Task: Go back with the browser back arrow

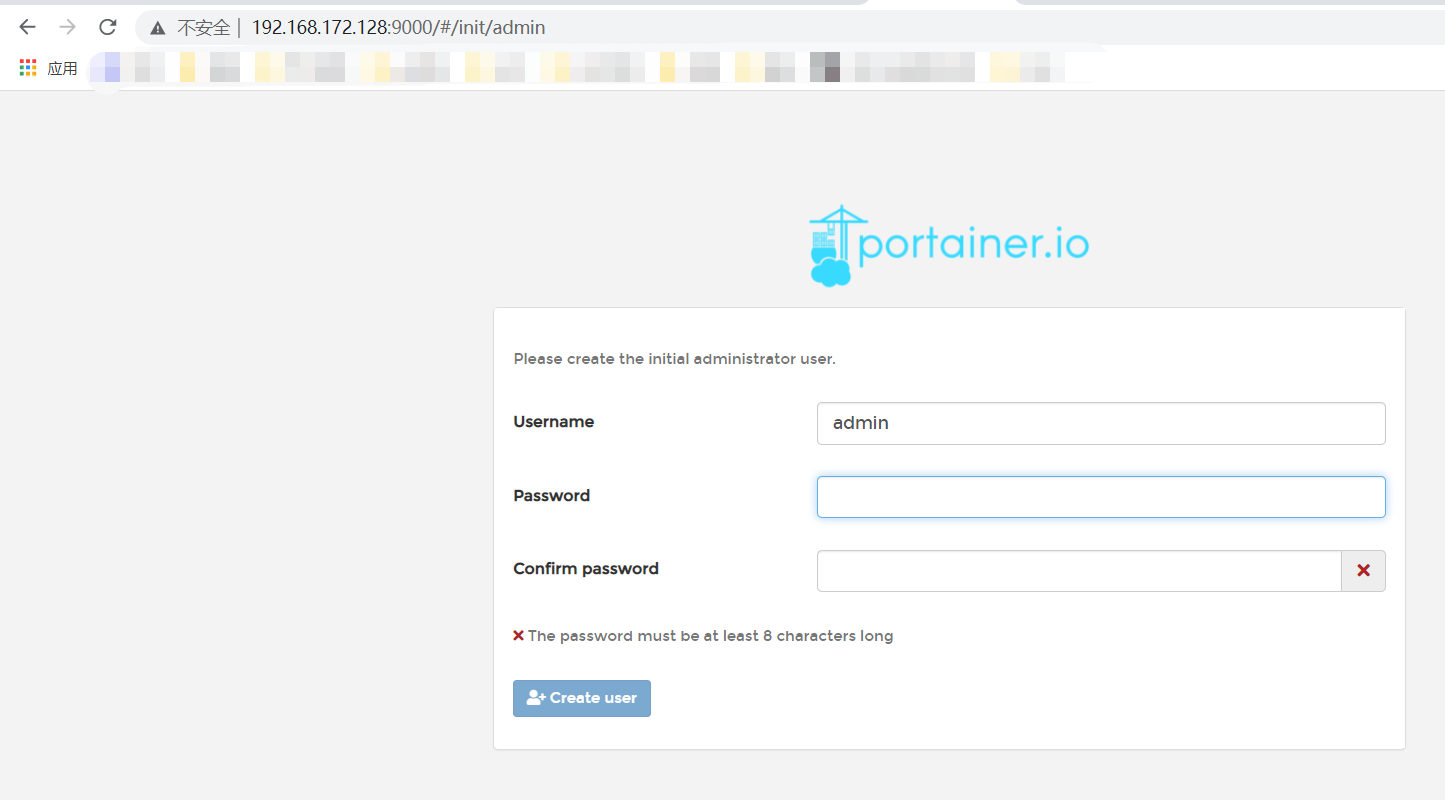Action: click(x=27, y=27)
